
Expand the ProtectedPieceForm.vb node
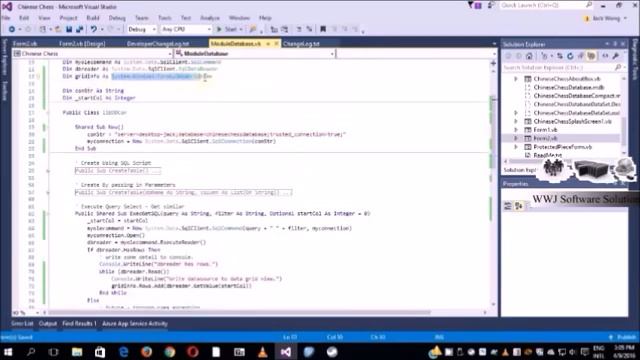516,147
